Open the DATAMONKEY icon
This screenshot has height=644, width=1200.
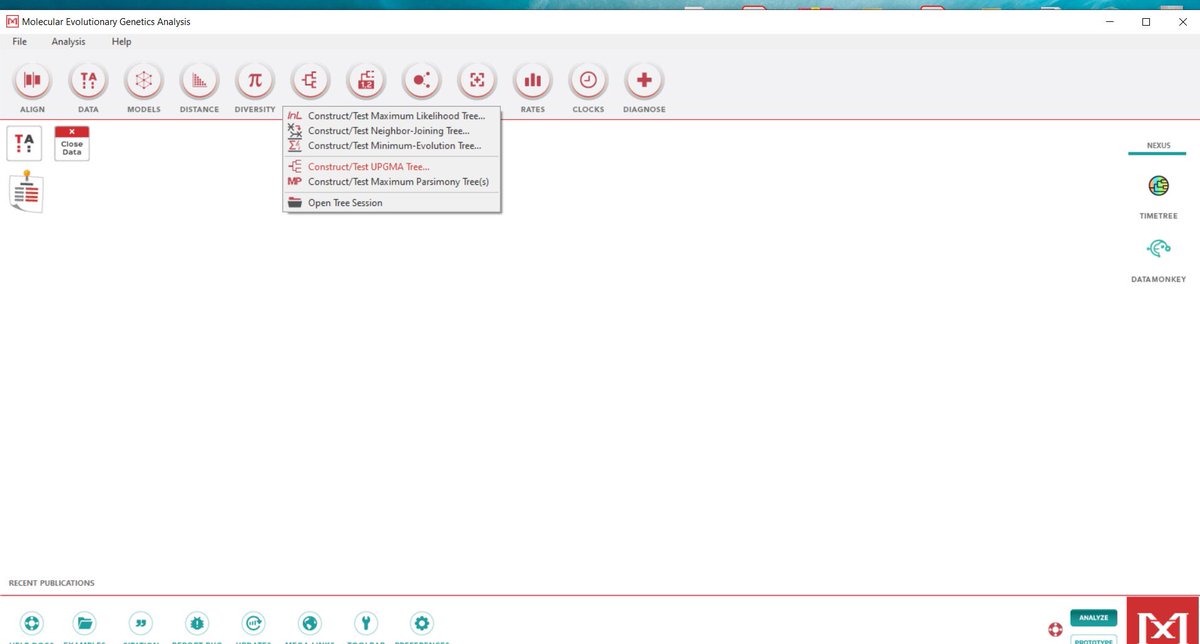(x=1158, y=249)
